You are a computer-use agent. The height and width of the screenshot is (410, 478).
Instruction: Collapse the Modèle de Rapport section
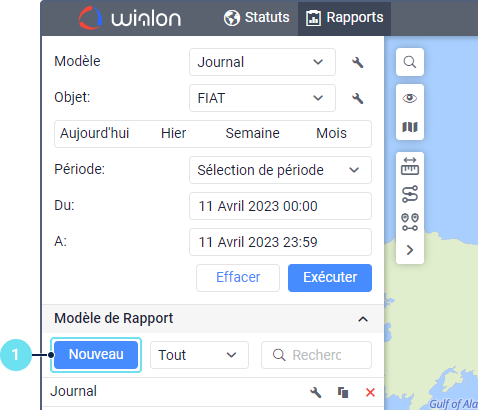click(x=363, y=319)
